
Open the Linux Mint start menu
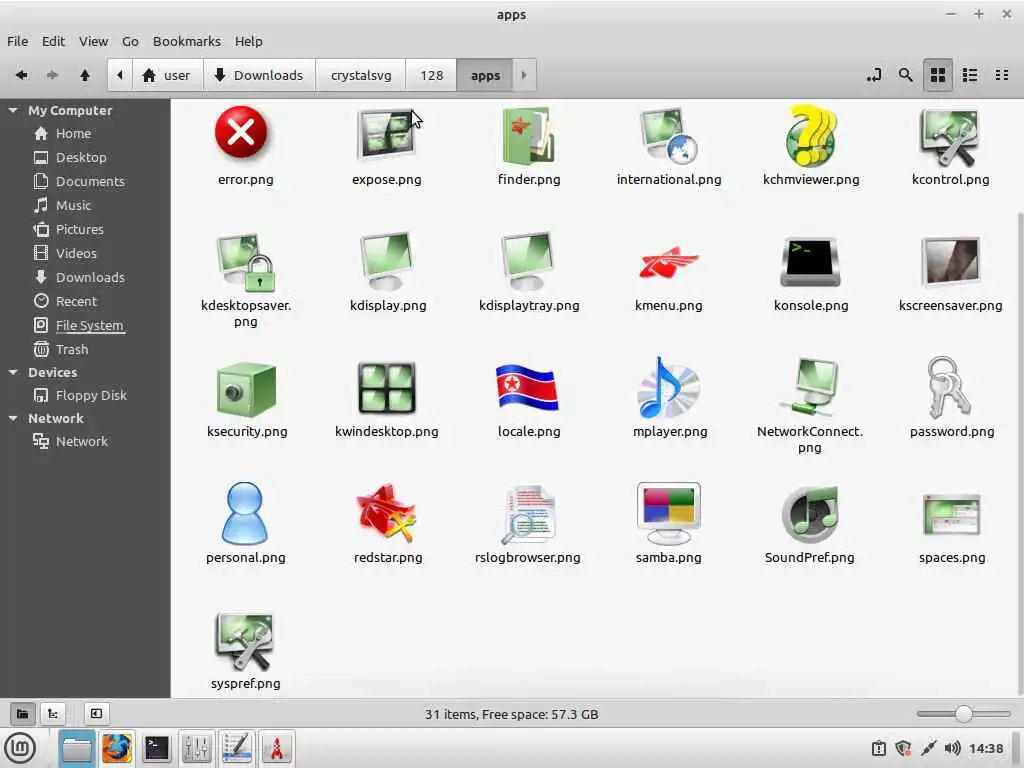(x=20, y=748)
